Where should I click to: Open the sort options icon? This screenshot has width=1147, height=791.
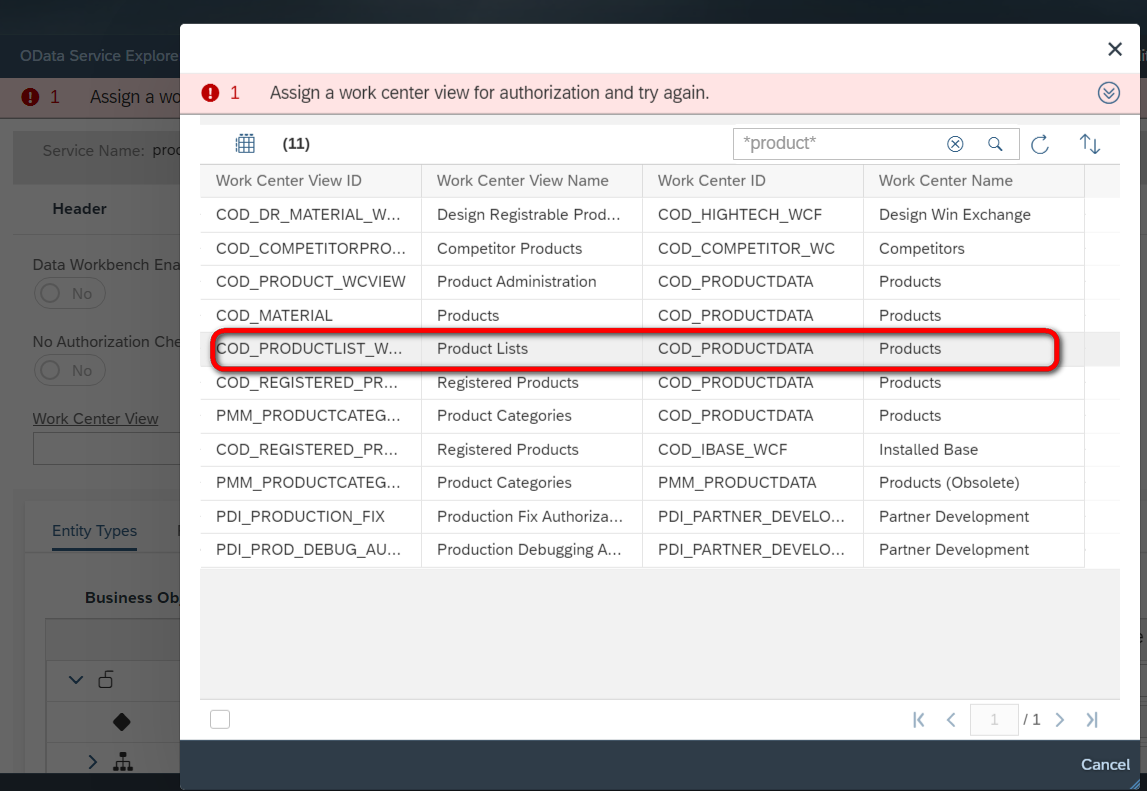click(1089, 144)
